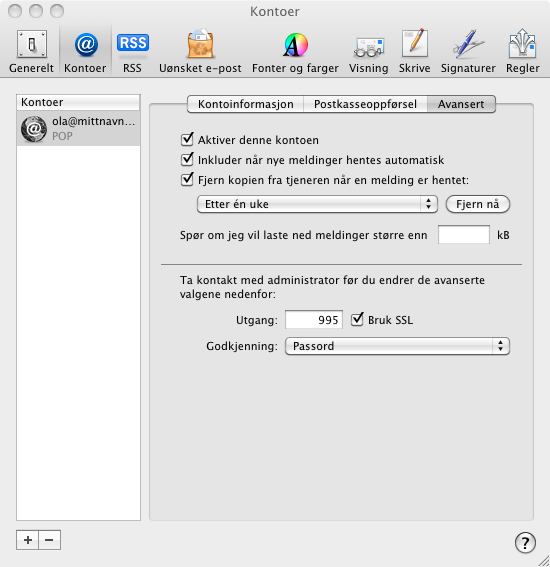Viewport: 550px width, 567px height.
Task: Click the Fjern nå button
Action: click(x=478, y=204)
